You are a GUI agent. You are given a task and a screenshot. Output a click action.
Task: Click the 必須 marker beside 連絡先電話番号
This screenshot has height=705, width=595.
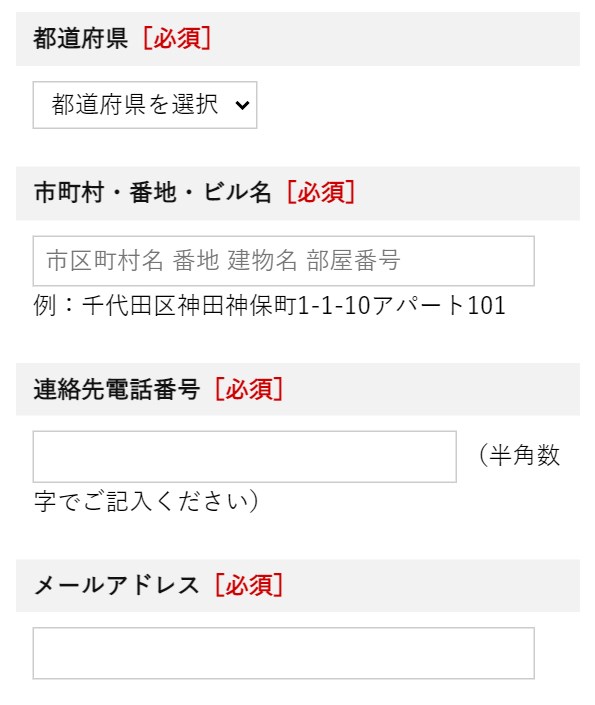[x=249, y=389]
